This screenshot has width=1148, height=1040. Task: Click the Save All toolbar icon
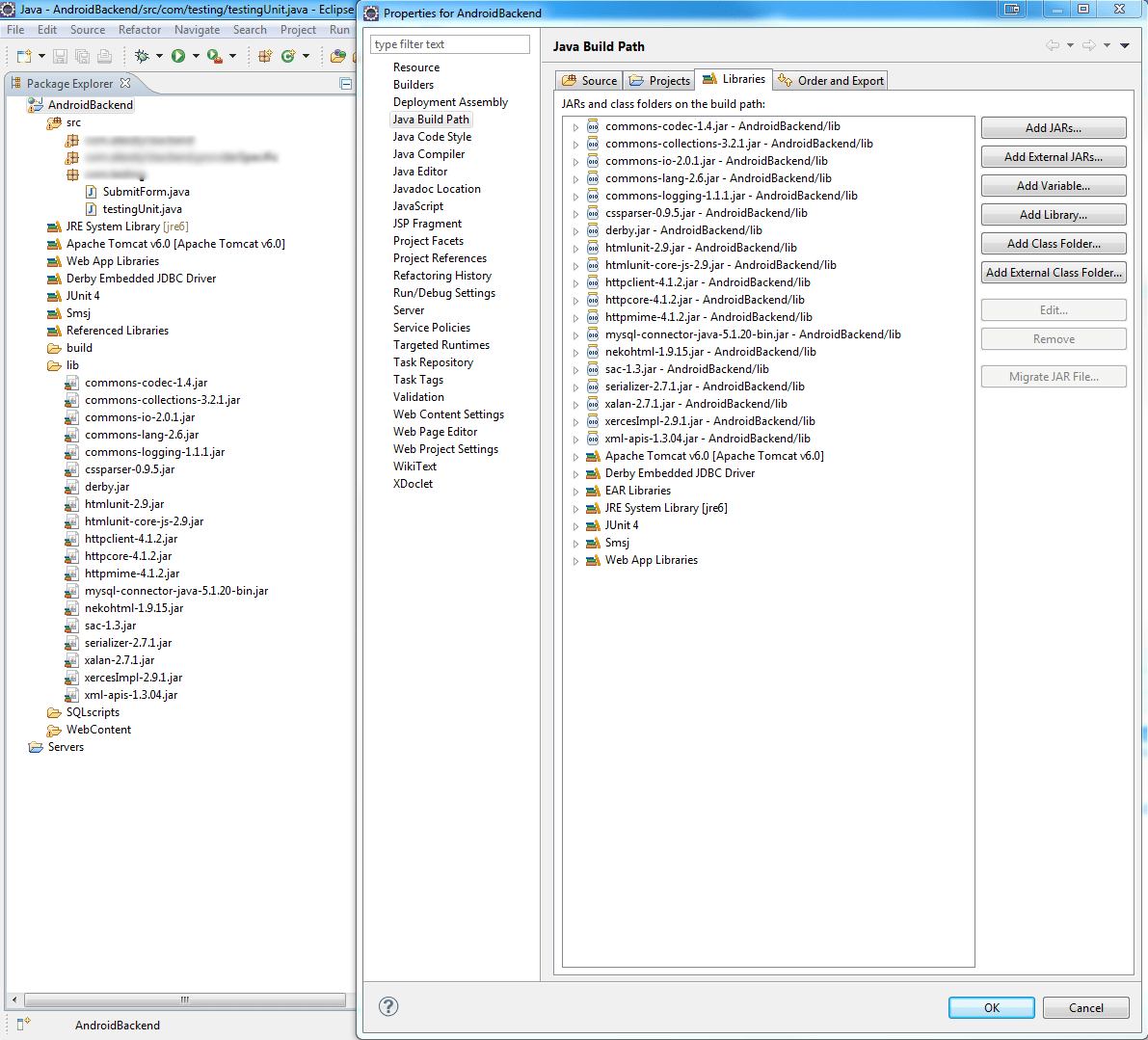[83, 56]
